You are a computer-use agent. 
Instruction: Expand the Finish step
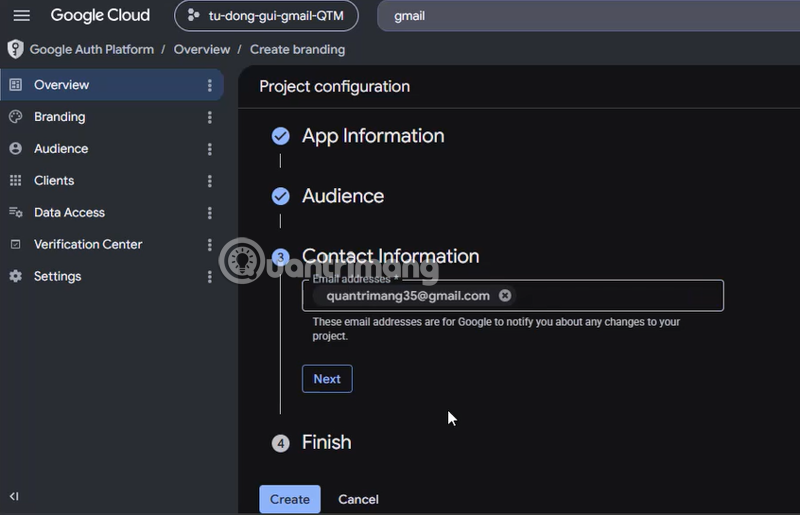click(x=327, y=443)
